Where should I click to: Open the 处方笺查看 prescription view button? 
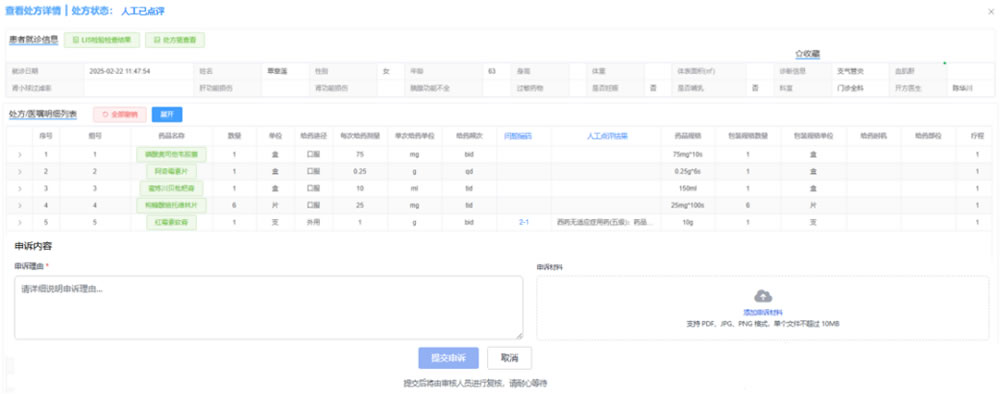click(x=175, y=40)
